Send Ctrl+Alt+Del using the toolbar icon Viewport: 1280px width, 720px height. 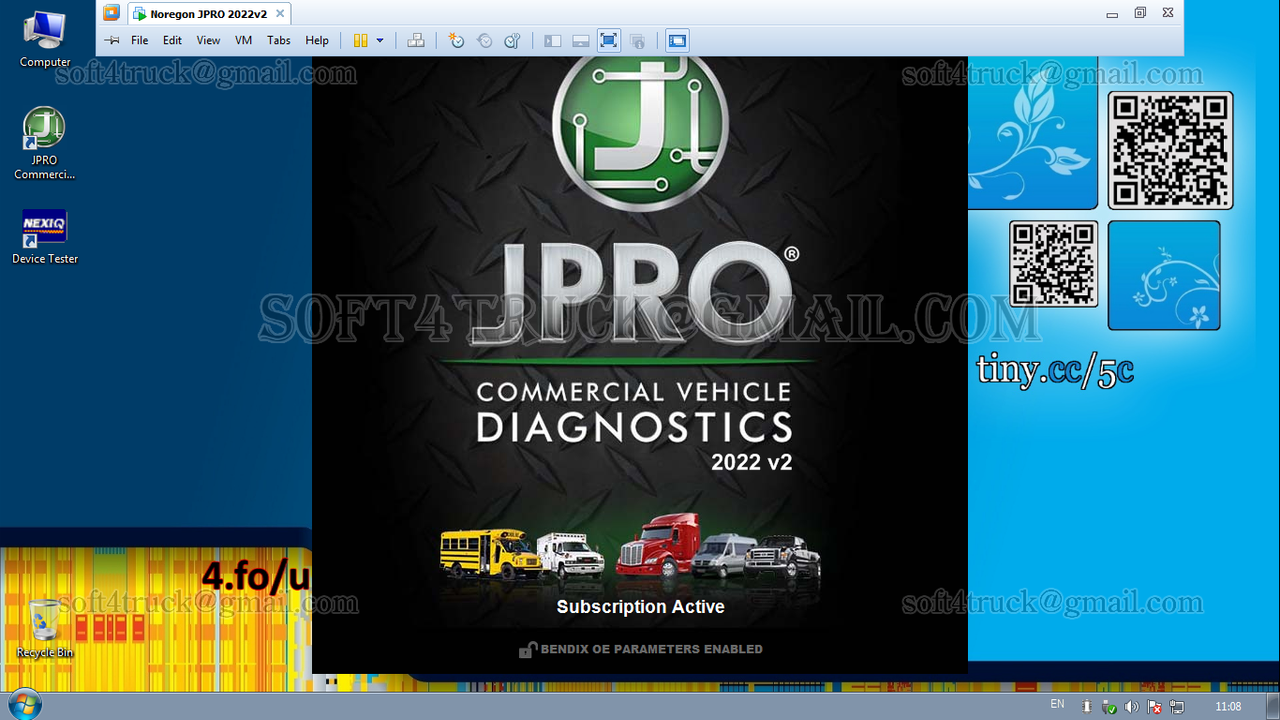[416, 40]
